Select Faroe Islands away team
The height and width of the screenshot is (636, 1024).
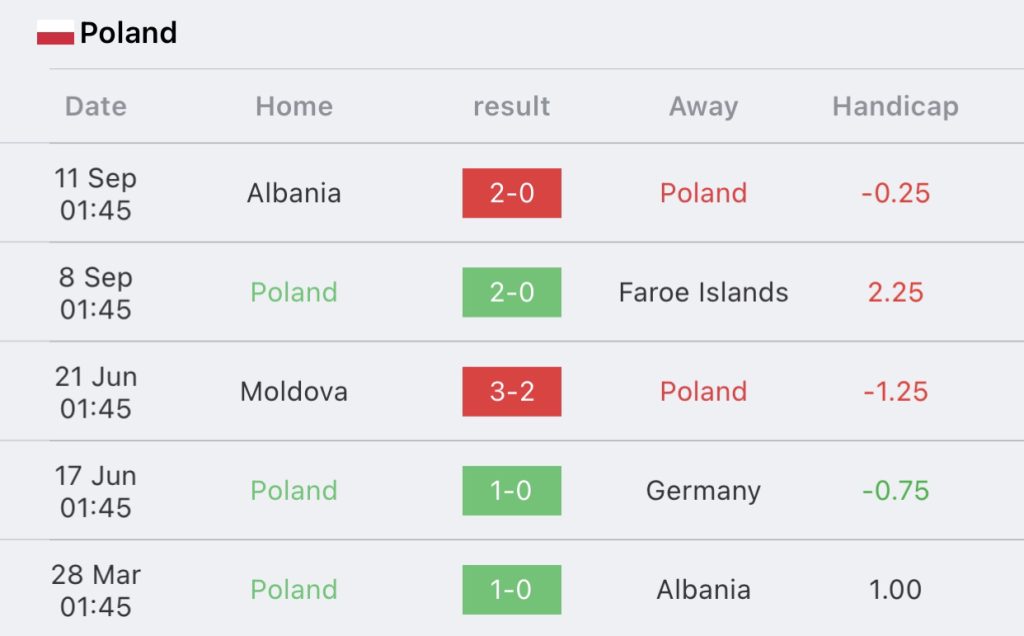point(703,293)
